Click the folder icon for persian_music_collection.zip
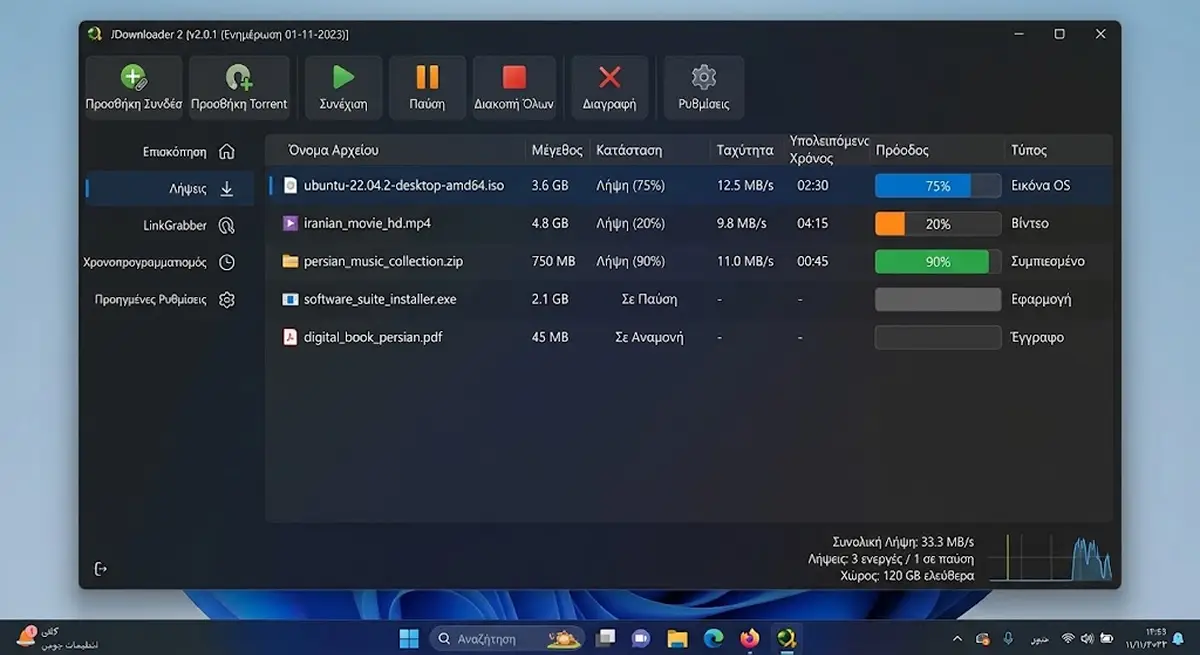The width and height of the screenshot is (1200, 655). [x=290, y=261]
